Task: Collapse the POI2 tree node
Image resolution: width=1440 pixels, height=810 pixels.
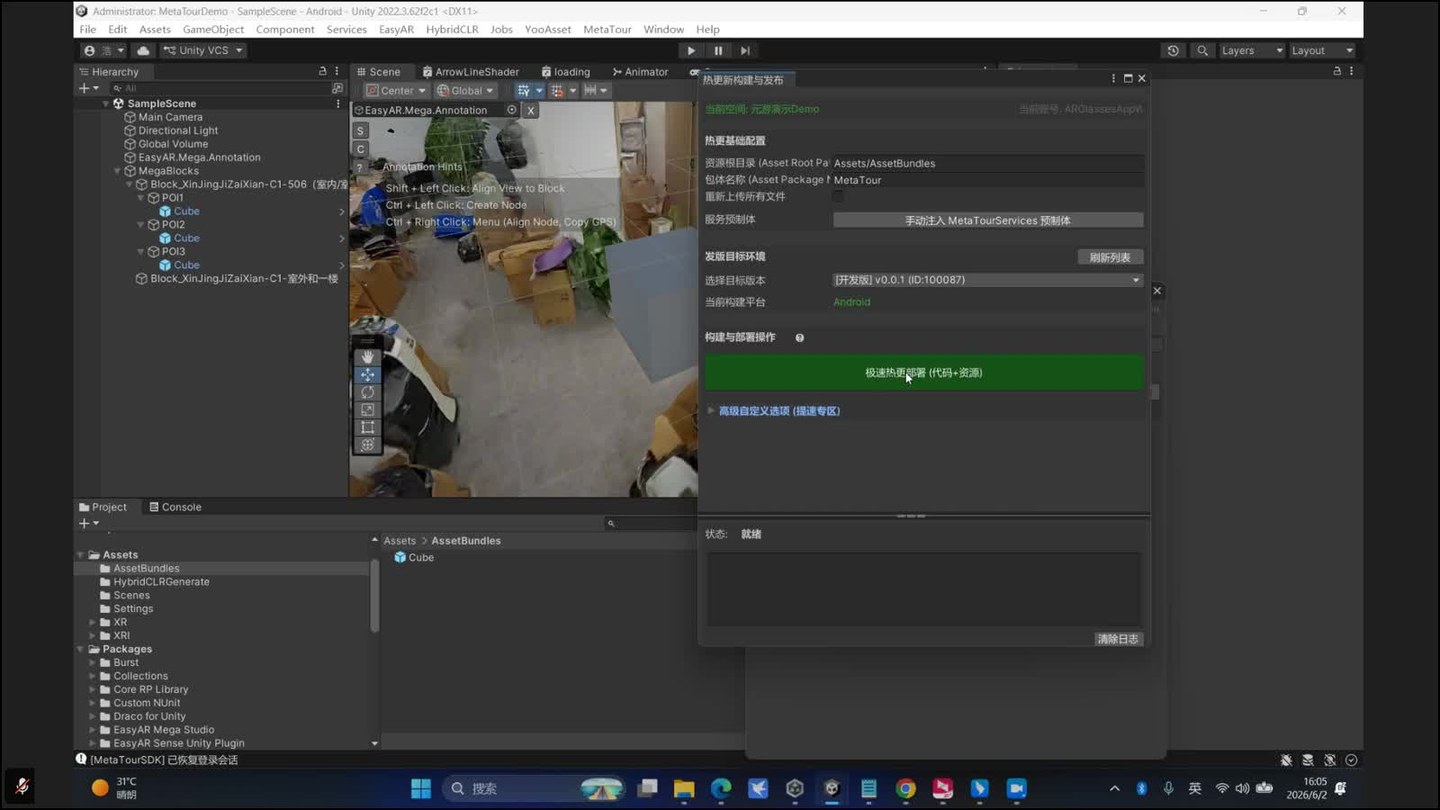Action: click(141, 225)
